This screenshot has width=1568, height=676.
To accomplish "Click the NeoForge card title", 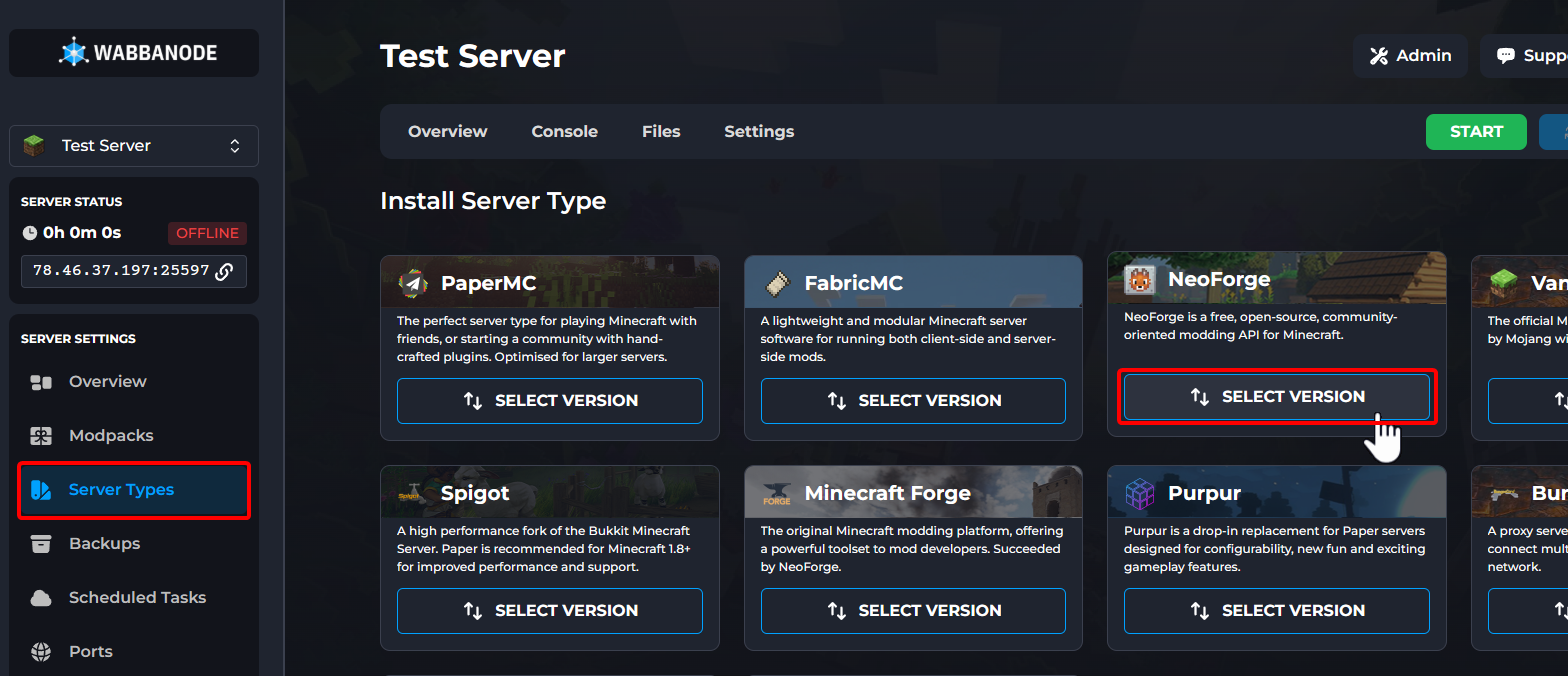I will pyautogui.click(x=1219, y=280).
